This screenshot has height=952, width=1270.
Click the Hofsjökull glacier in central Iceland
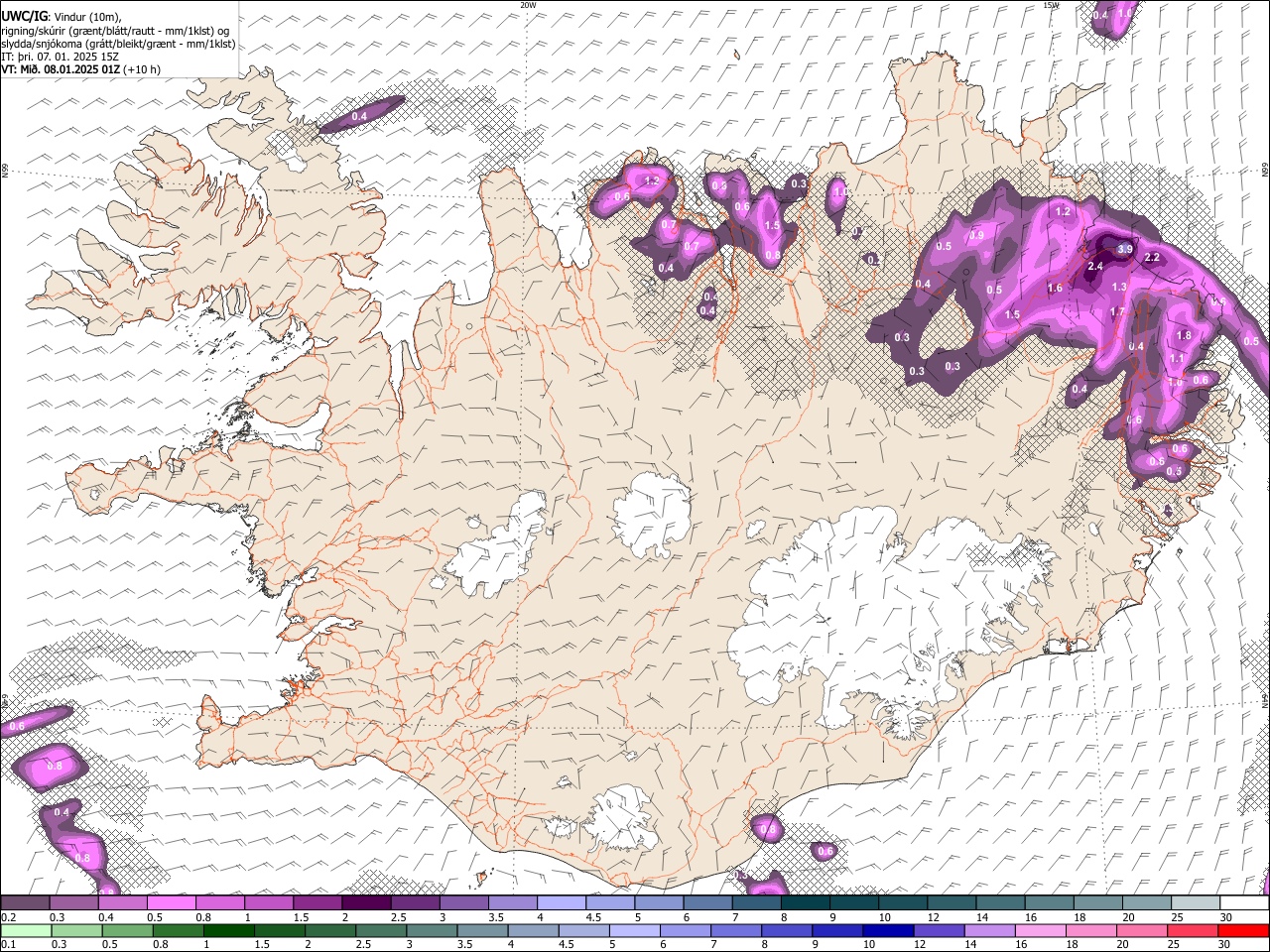[x=652, y=513]
